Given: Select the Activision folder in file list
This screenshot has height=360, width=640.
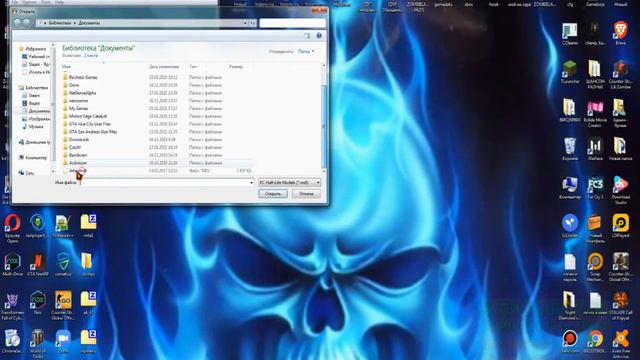Looking at the screenshot, I should coord(78,163).
